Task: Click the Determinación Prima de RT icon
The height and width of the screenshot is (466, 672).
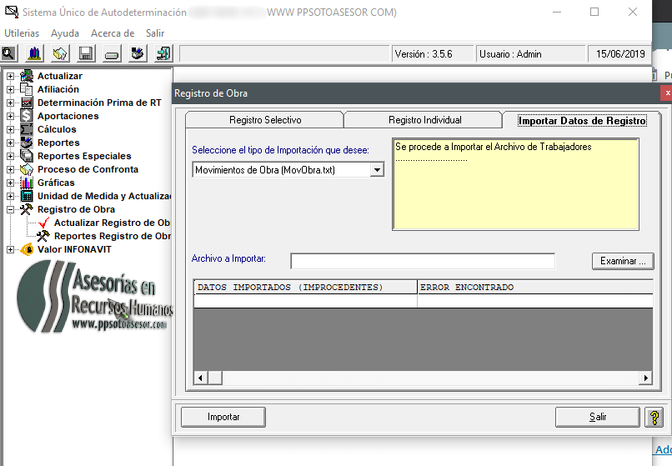Action: [27, 102]
